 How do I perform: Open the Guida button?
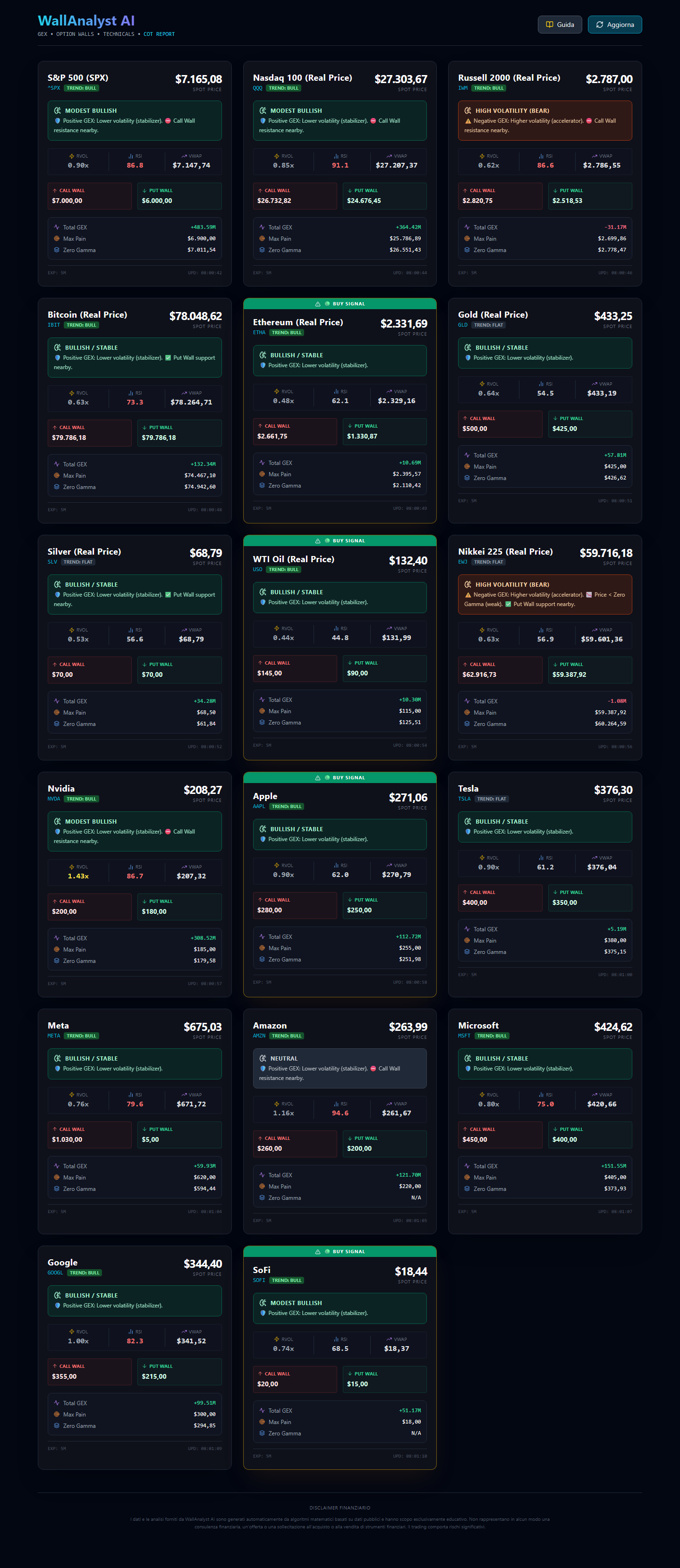560,25
